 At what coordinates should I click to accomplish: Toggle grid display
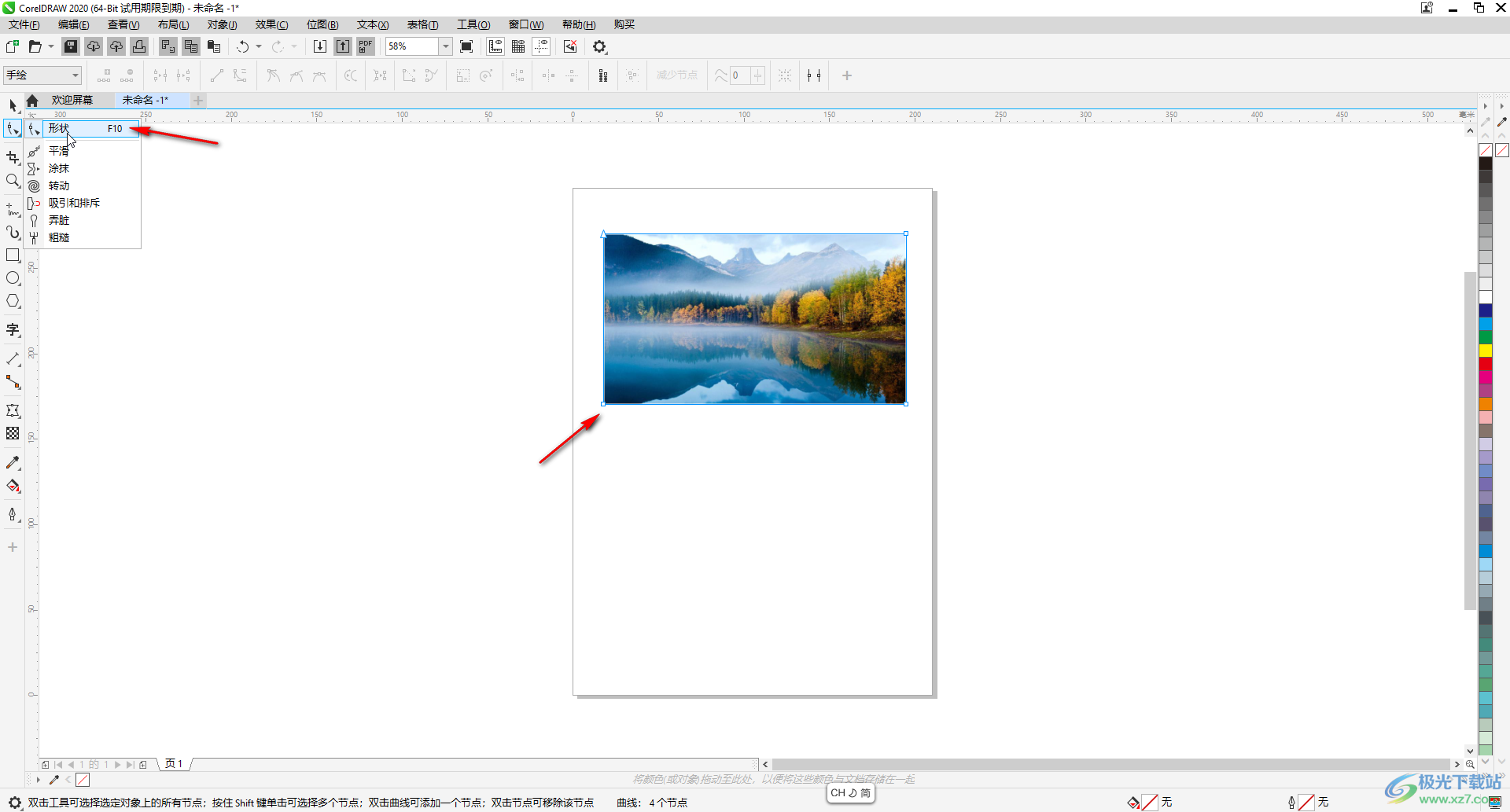pyautogui.click(x=518, y=46)
